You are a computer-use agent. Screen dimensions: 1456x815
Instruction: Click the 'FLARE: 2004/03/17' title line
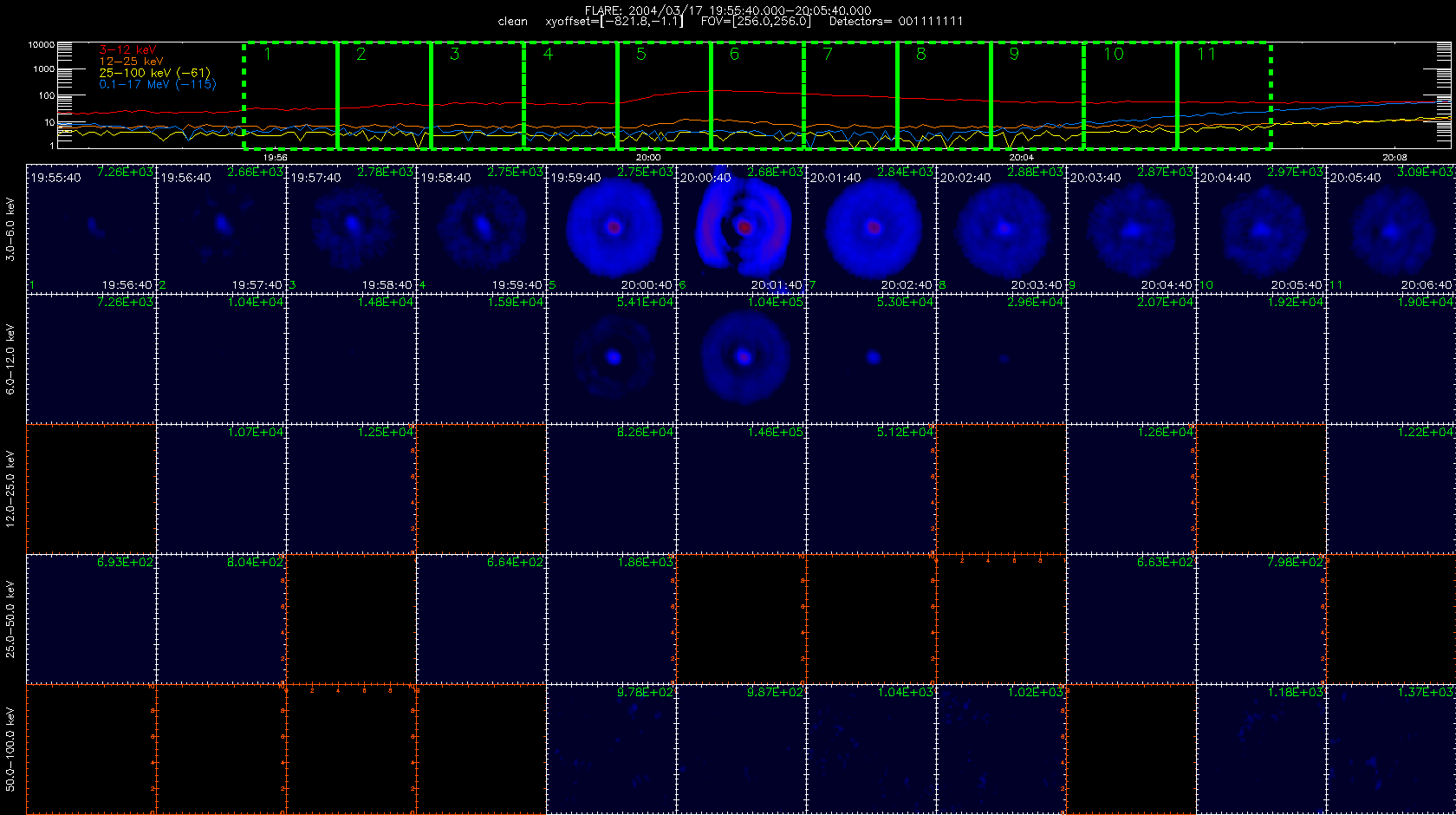[x=728, y=10]
